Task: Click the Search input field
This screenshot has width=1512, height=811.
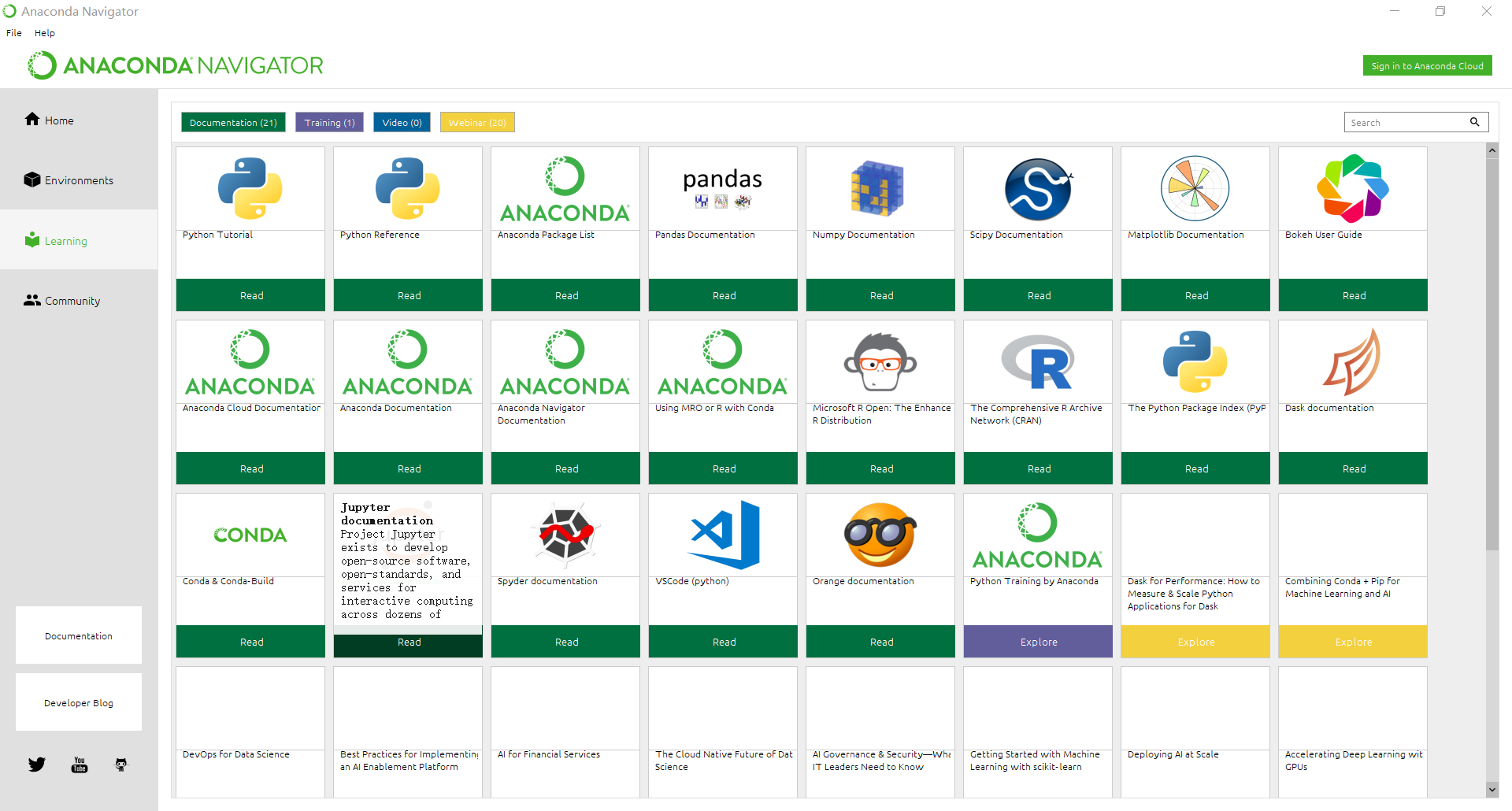Action: 1406,122
